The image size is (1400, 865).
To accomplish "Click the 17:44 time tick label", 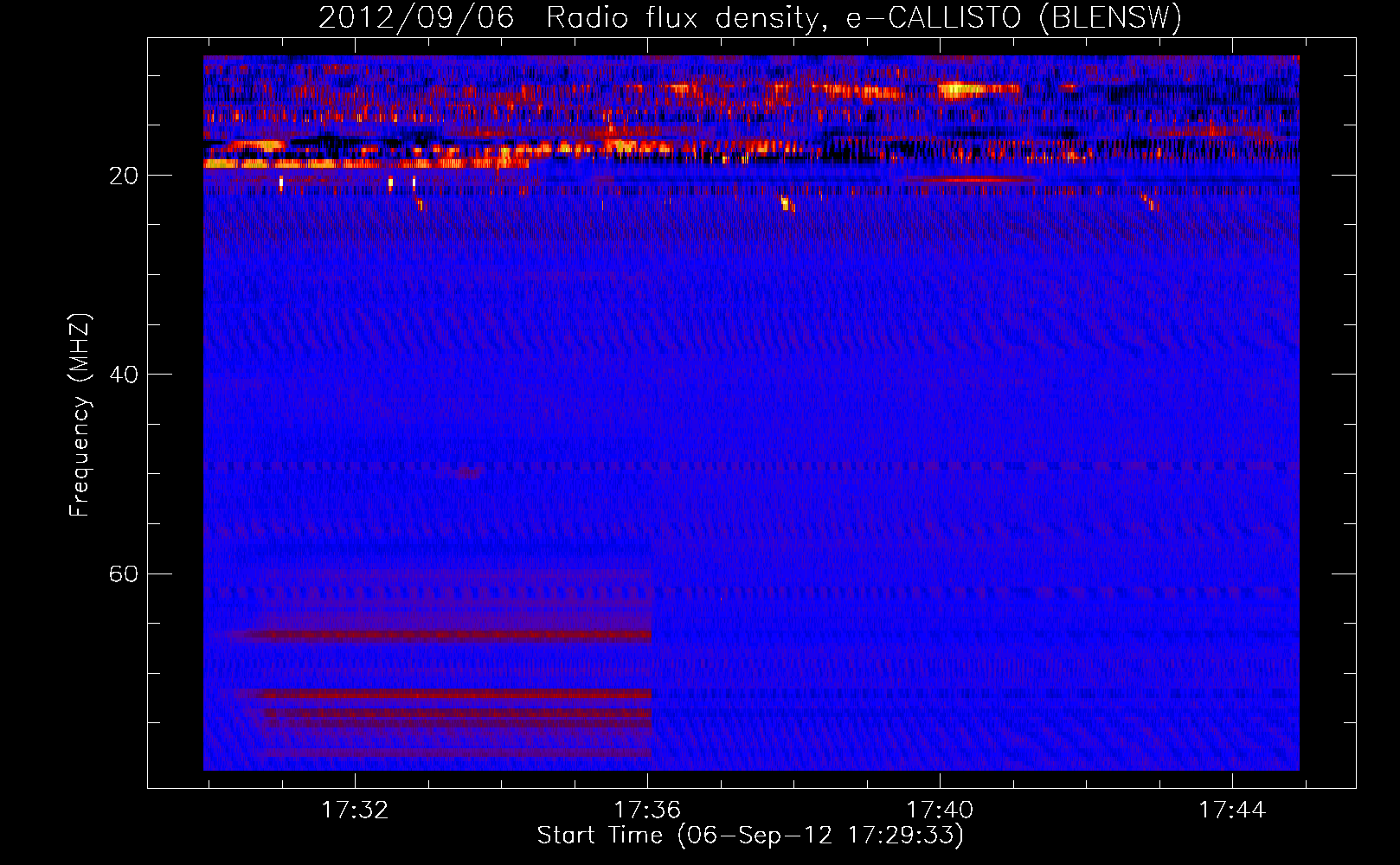I will coord(1232,811).
